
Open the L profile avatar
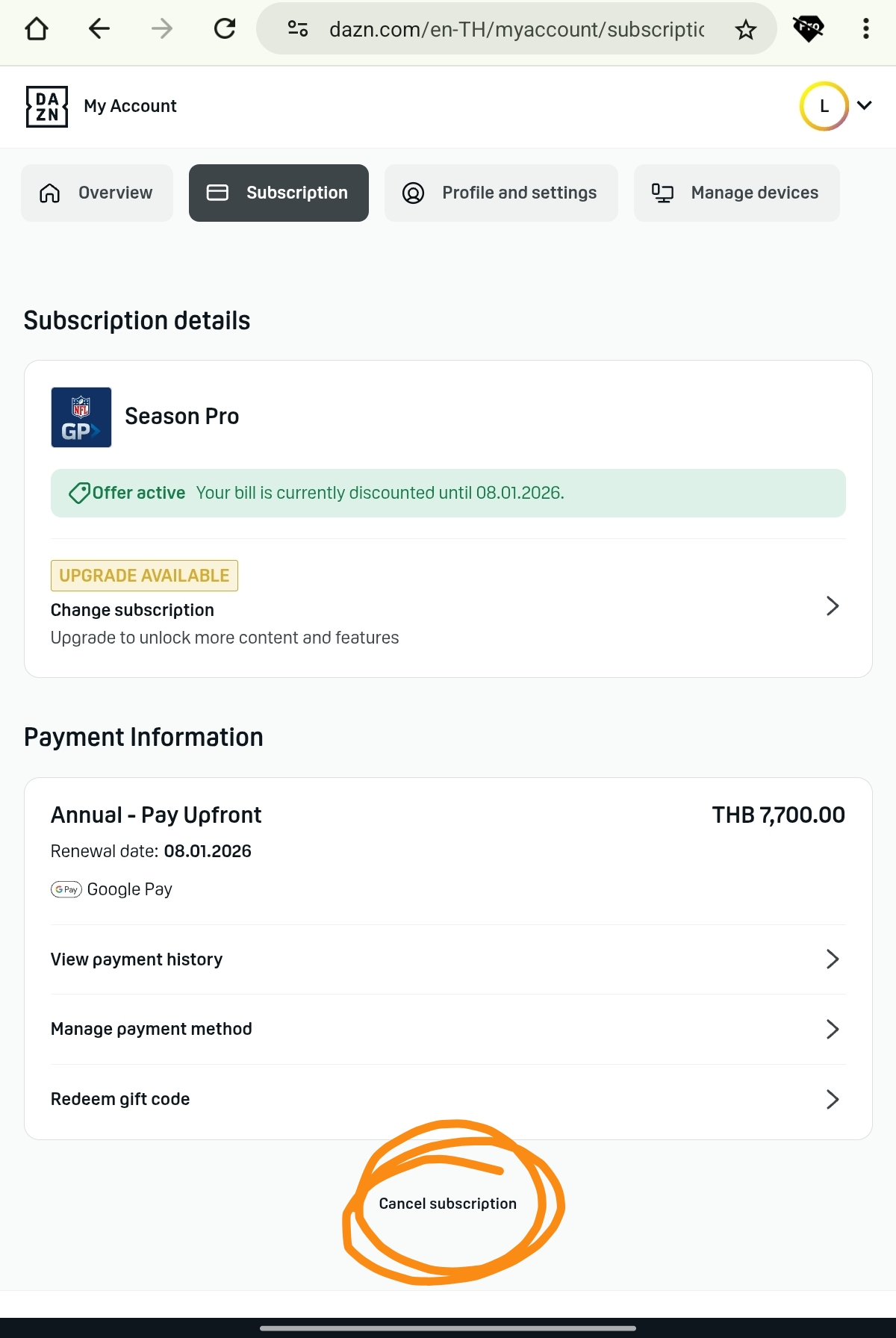point(824,106)
